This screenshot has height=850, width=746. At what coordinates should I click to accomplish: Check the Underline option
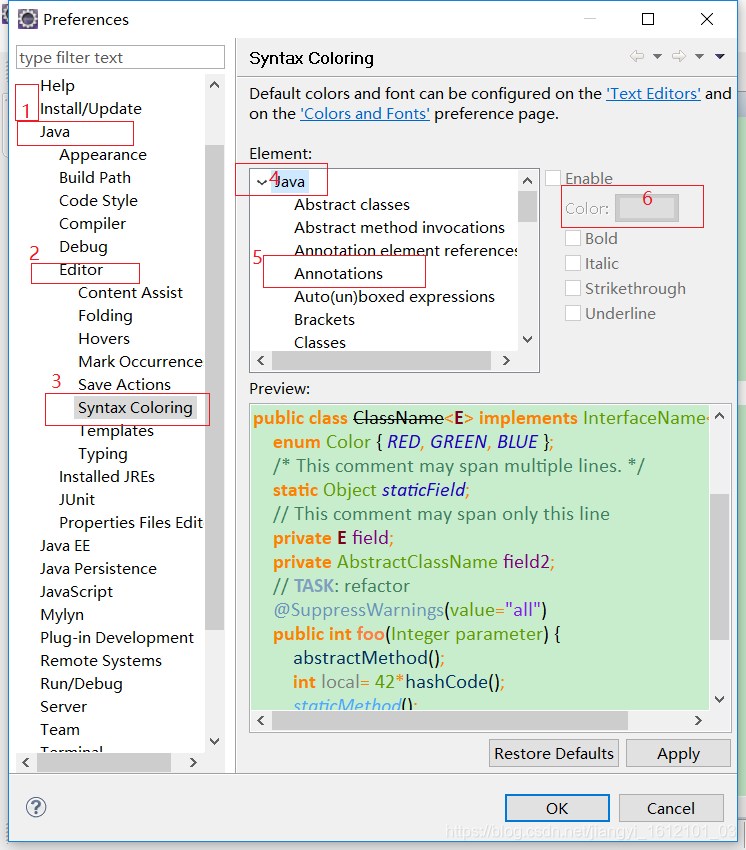pyautogui.click(x=573, y=313)
